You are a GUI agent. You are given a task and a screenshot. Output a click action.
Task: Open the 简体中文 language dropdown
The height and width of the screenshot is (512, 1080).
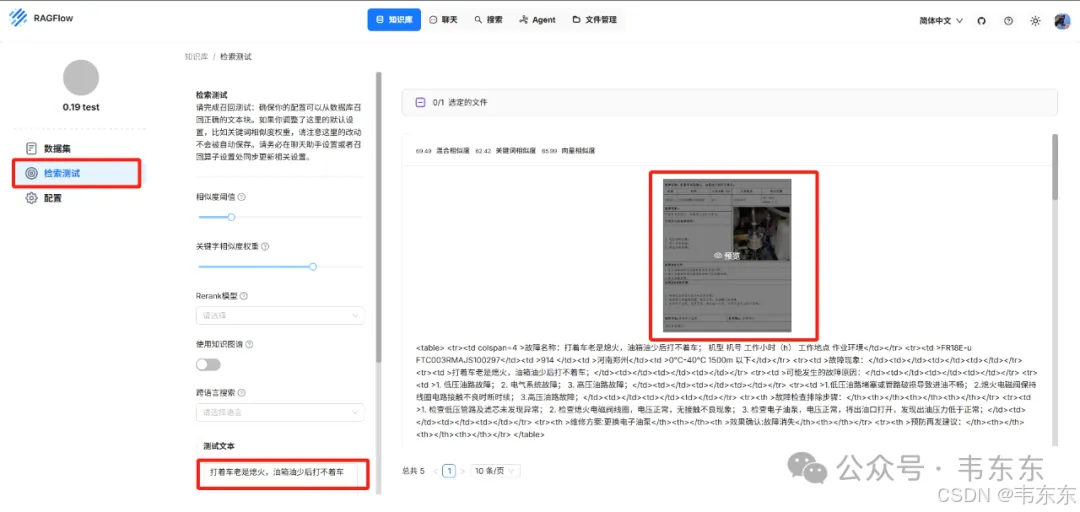click(941, 21)
